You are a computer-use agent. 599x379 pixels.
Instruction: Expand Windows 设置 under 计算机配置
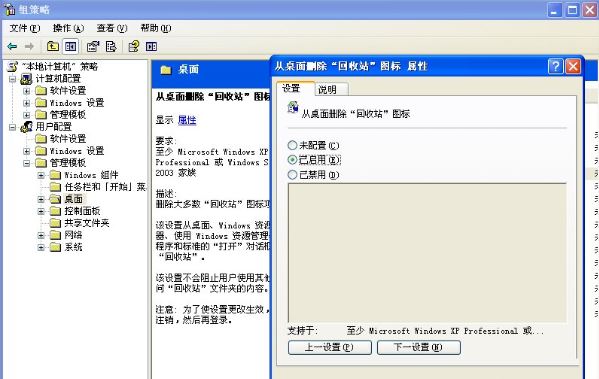26,103
